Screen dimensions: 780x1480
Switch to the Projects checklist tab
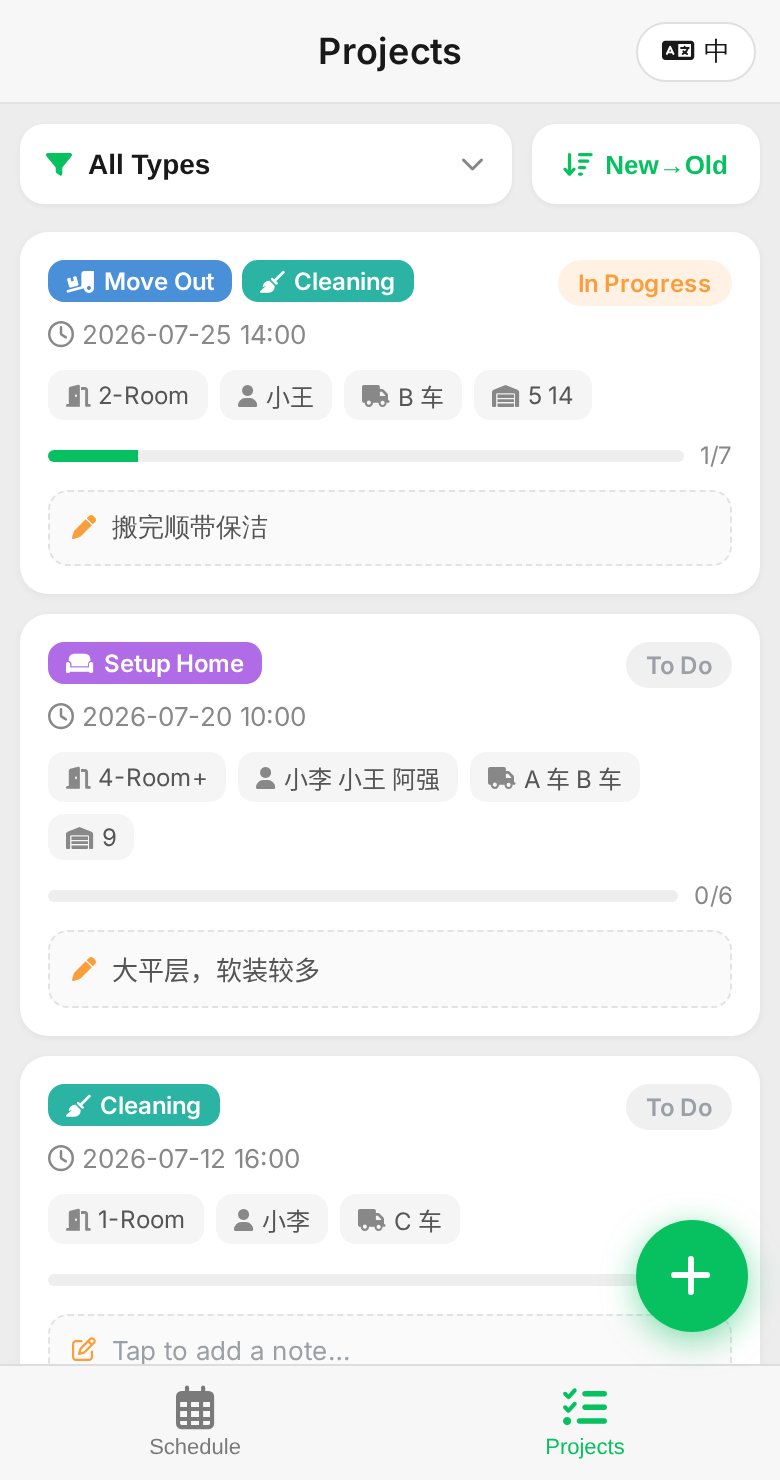pyautogui.click(x=585, y=1422)
